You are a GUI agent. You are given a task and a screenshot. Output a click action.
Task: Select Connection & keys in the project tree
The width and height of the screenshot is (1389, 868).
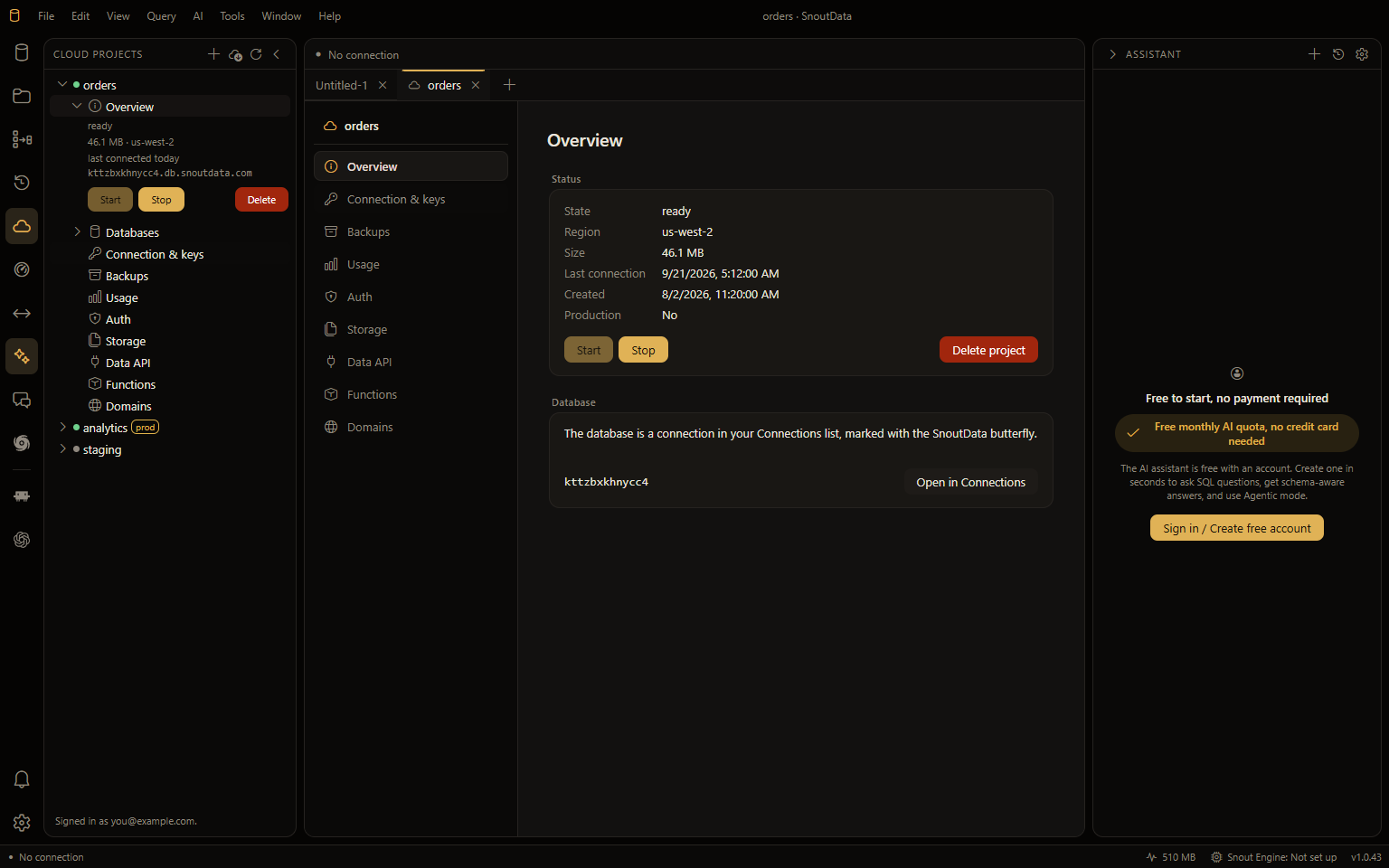(x=170, y=254)
